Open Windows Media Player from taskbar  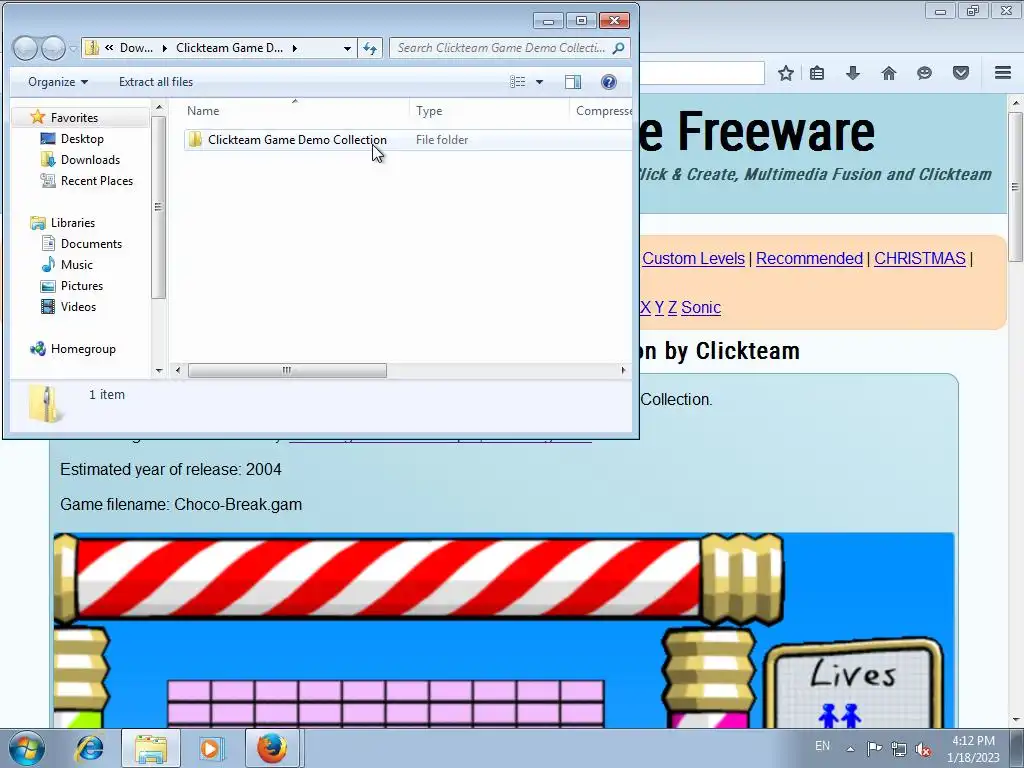click(210, 748)
